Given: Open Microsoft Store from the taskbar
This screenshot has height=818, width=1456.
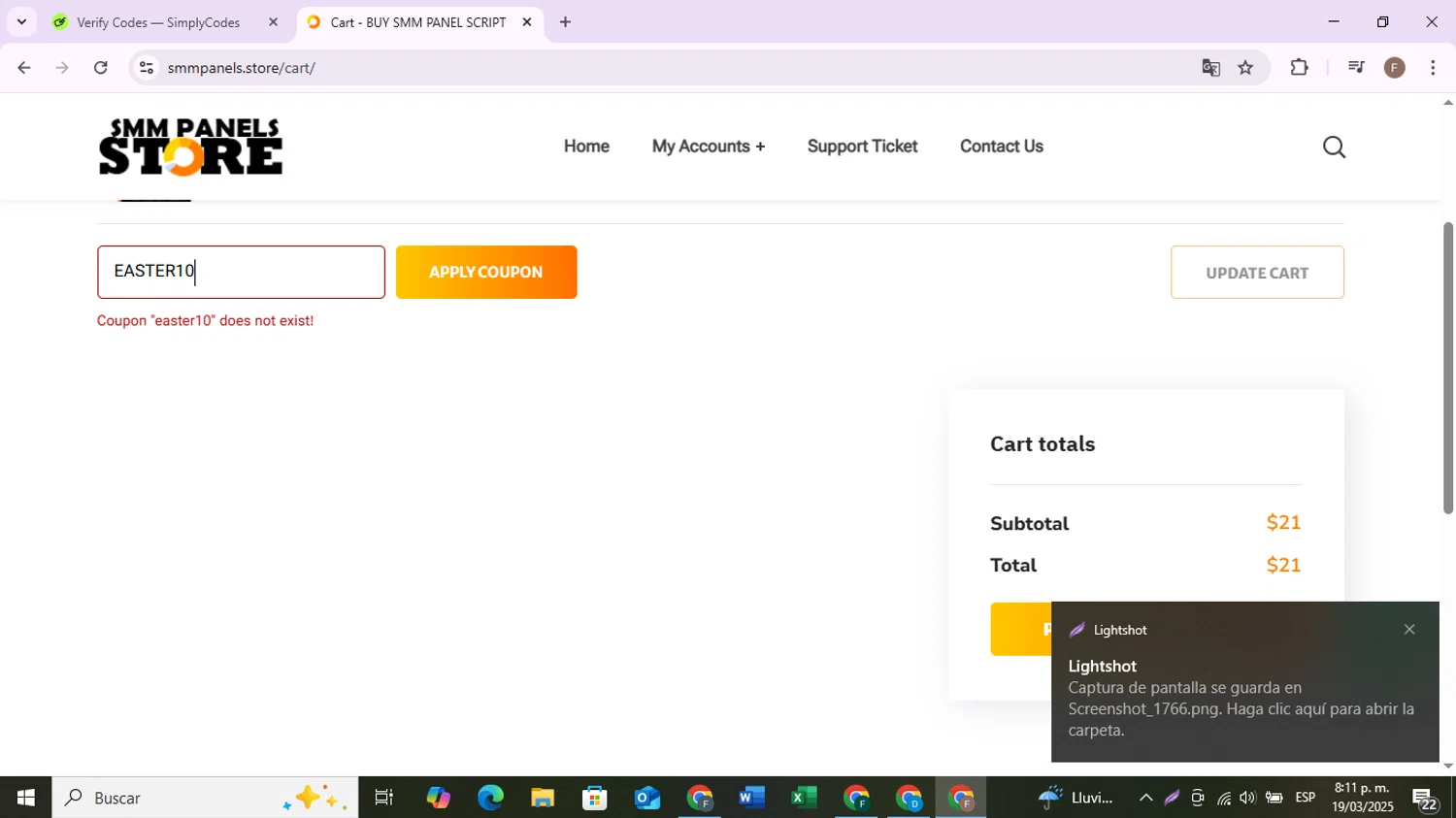Looking at the screenshot, I should tap(595, 798).
